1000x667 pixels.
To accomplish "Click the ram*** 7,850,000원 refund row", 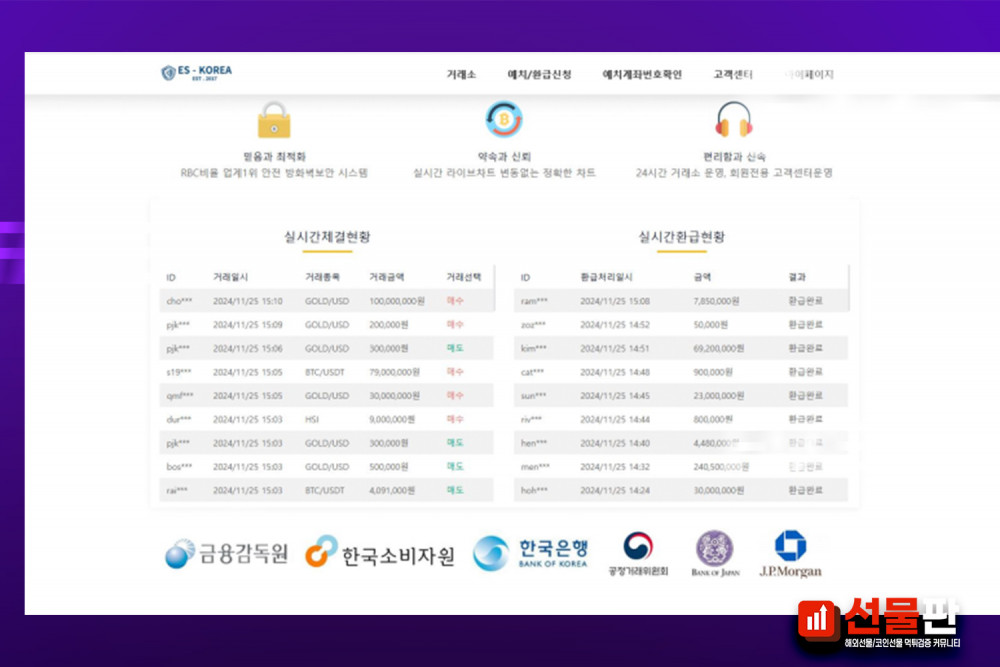I will pos(681,301).
